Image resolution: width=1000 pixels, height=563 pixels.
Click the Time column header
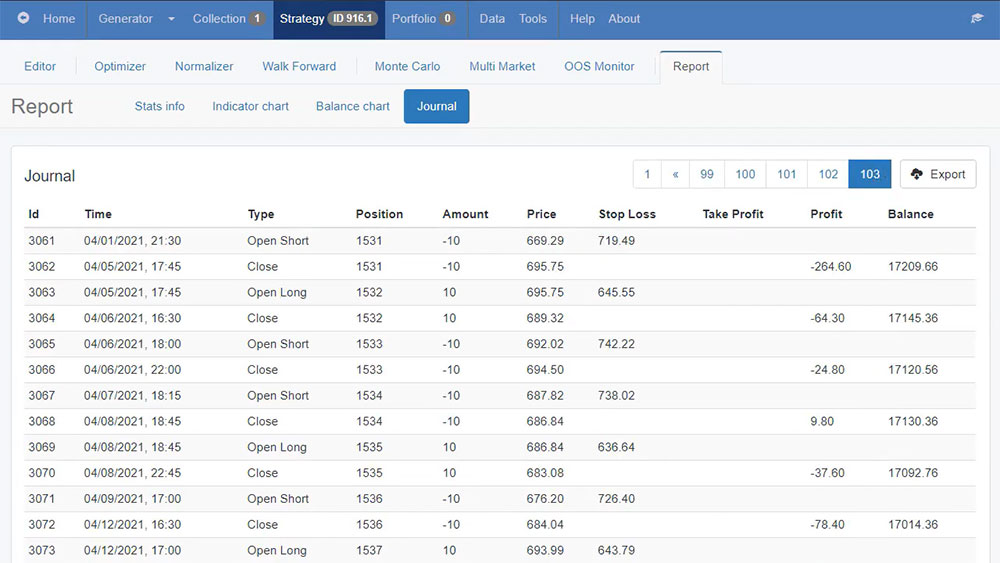[x=98, y=214]
